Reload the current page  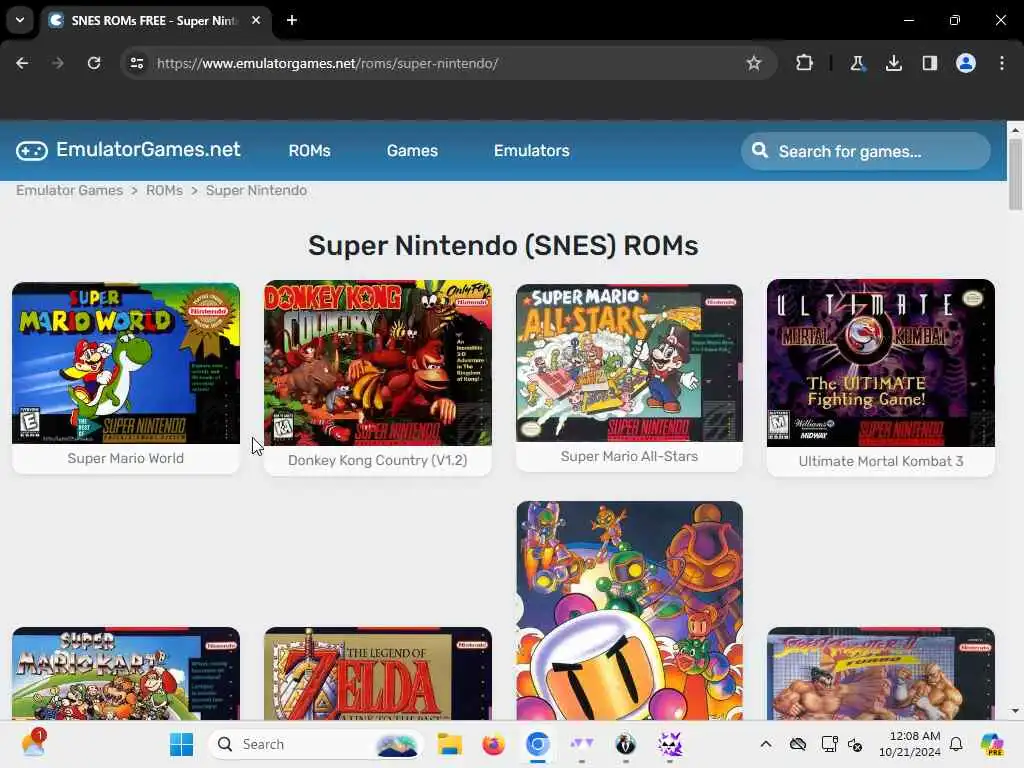click(x=94, y=63)
